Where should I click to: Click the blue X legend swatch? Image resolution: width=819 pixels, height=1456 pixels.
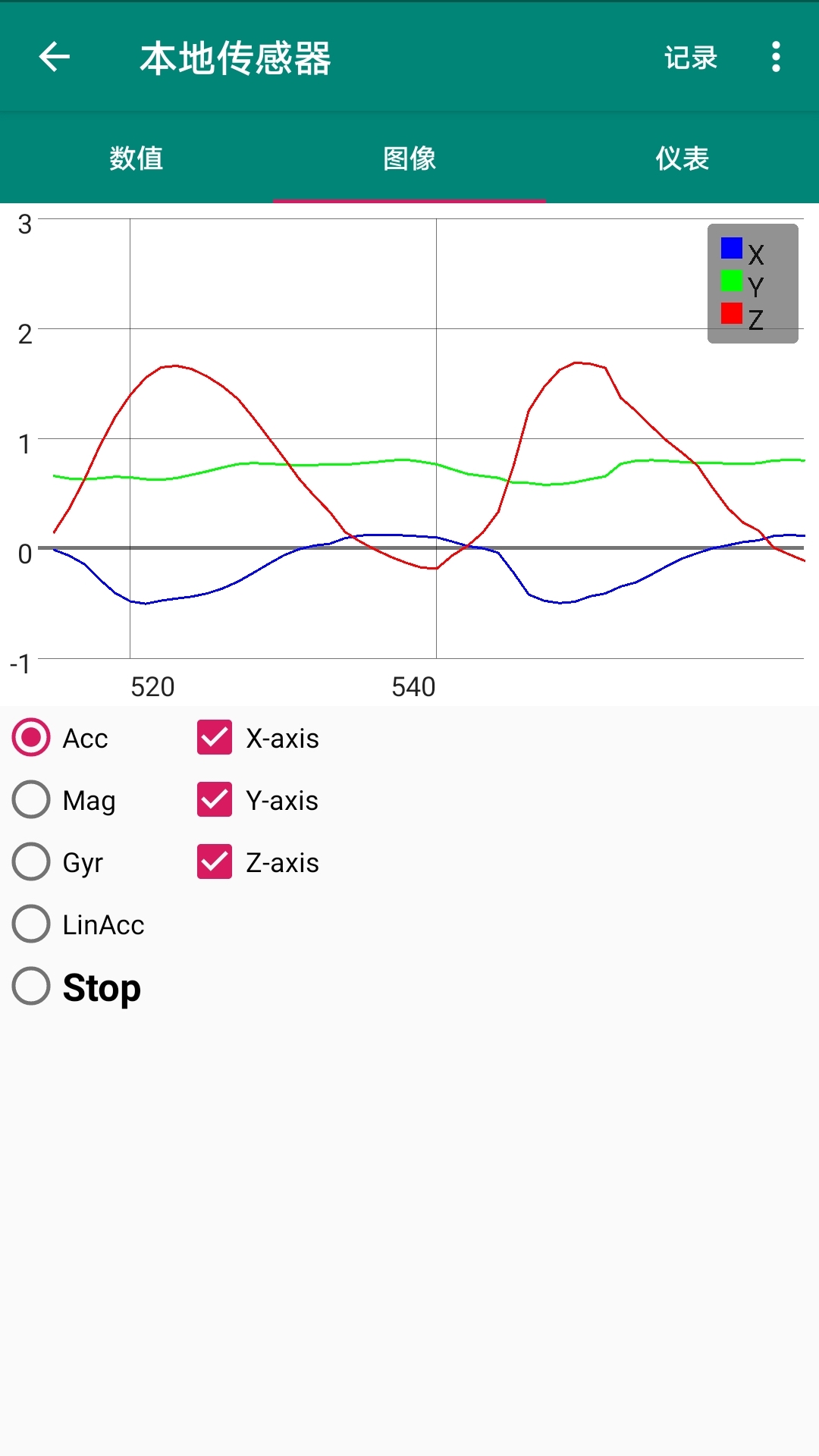[732, 248]
